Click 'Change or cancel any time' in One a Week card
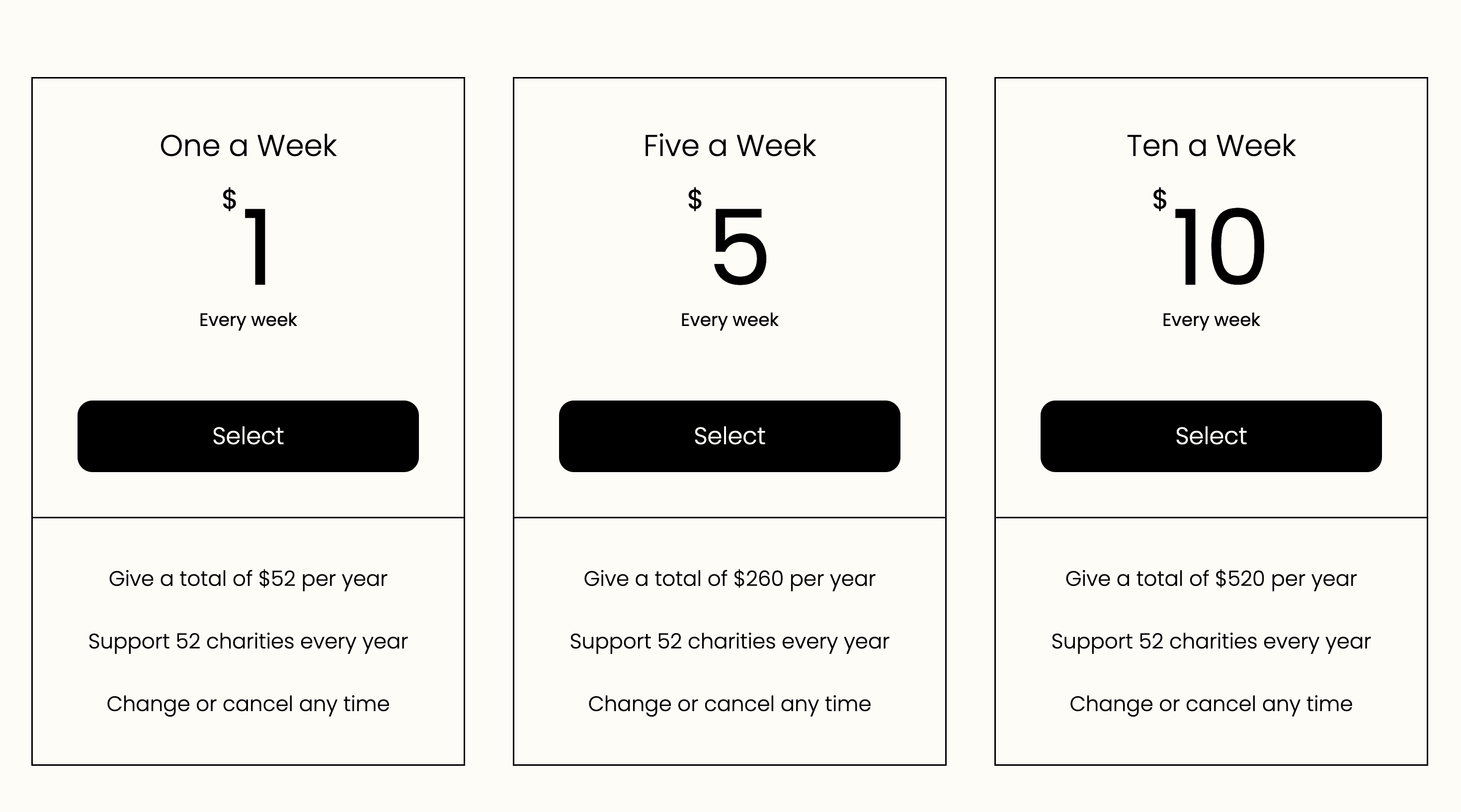Viewport: 1461px width, 812px height. click(x=248, y=704)
